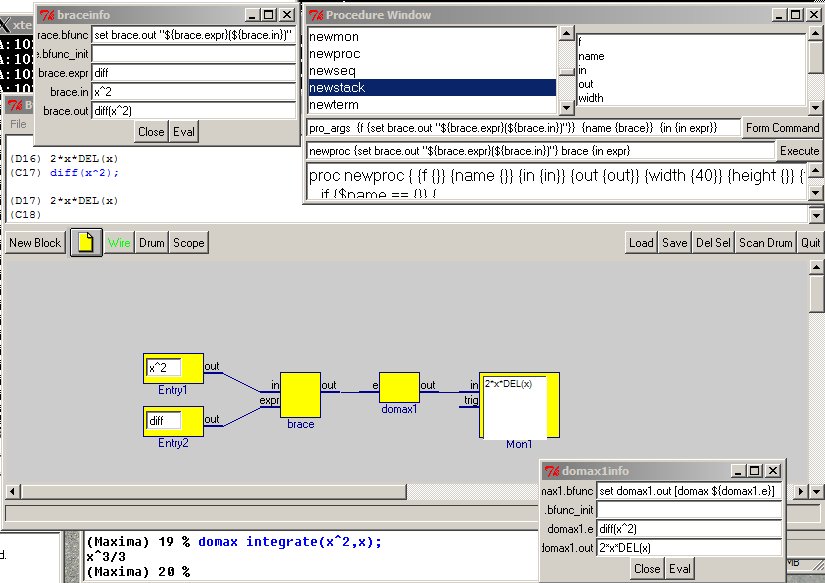Select the brace yellow block
Viewport: 825px width, 583px height.
300,395
